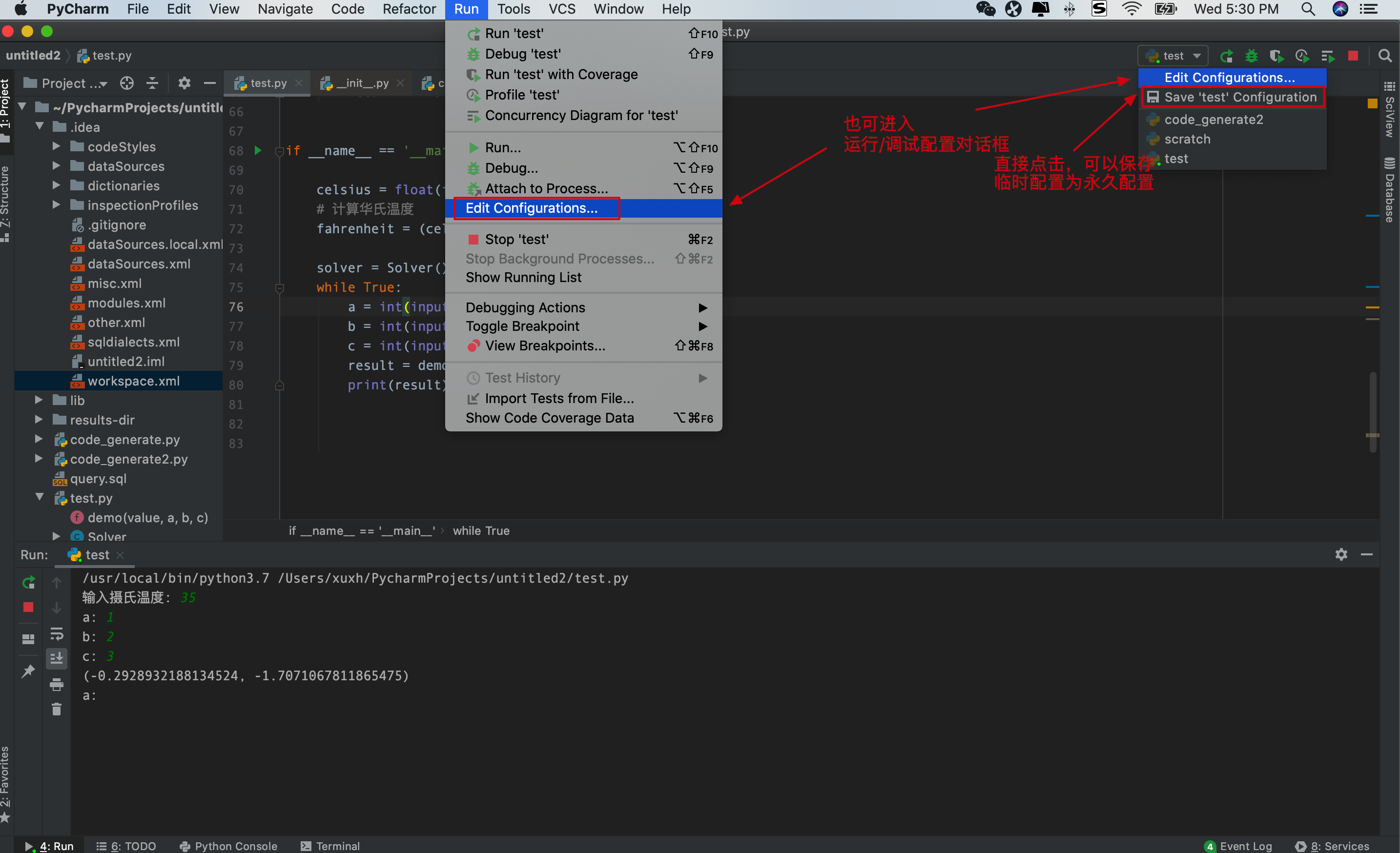
Task: Close the test.py editor tab
Action: [299, 83]
